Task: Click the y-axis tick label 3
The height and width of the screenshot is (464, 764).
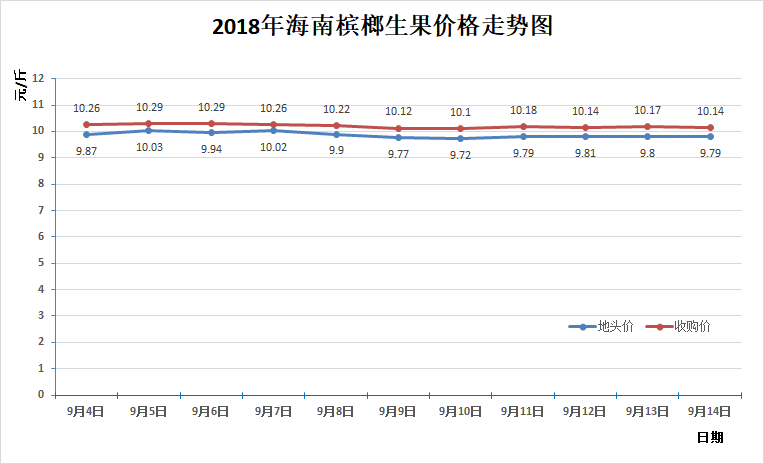Action: [x=41, y=316]
